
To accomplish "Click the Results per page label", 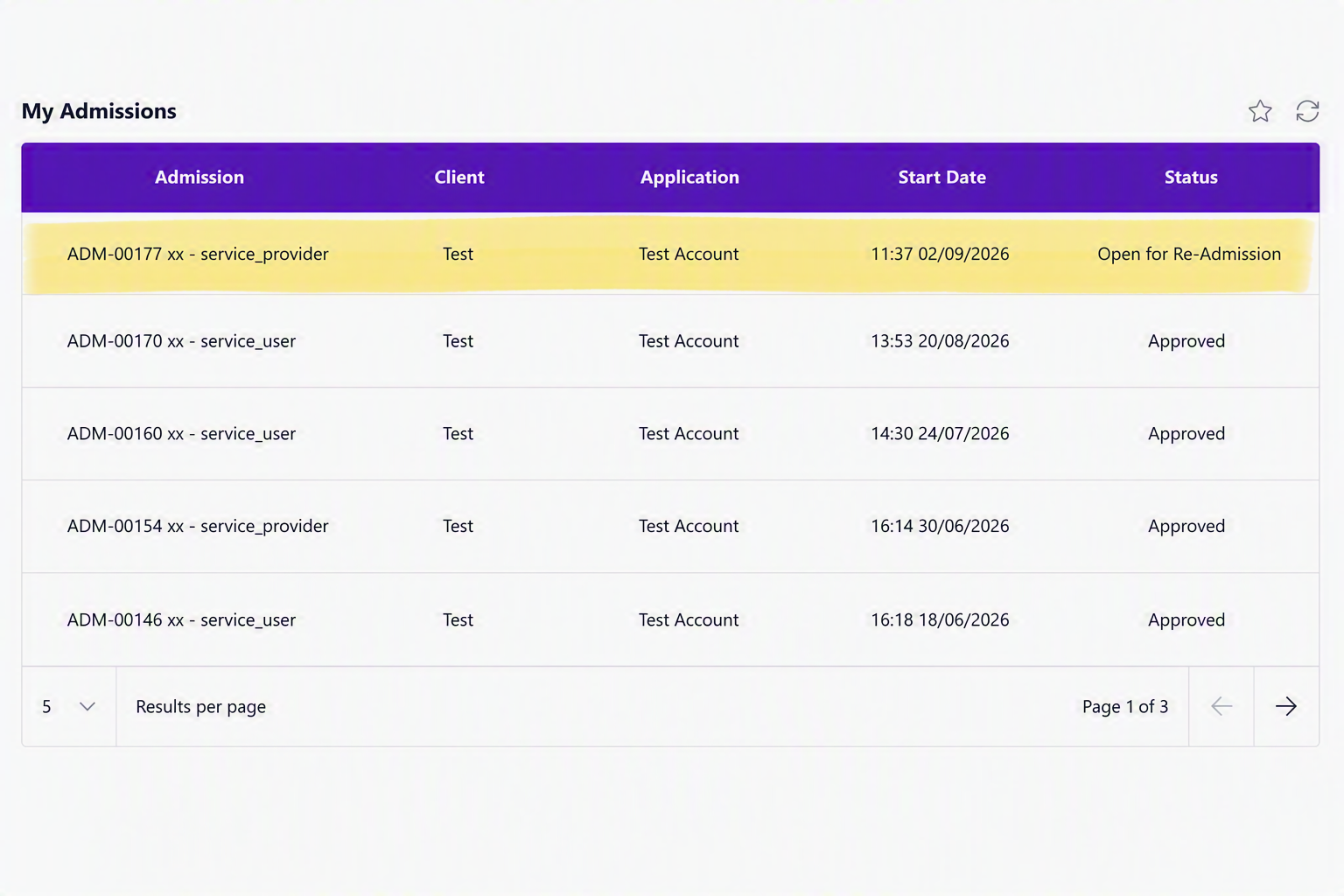I will point(200,707).
